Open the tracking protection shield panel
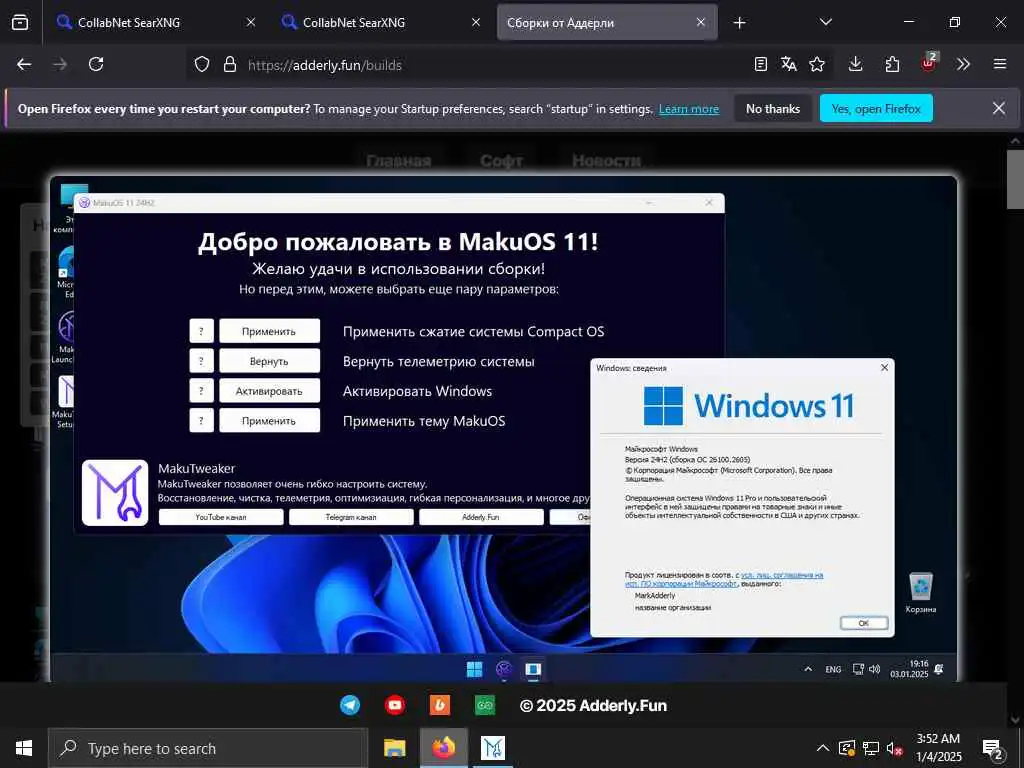This screenshot has height=768, width=1024. pyautogui.click(x=202, y=64)
